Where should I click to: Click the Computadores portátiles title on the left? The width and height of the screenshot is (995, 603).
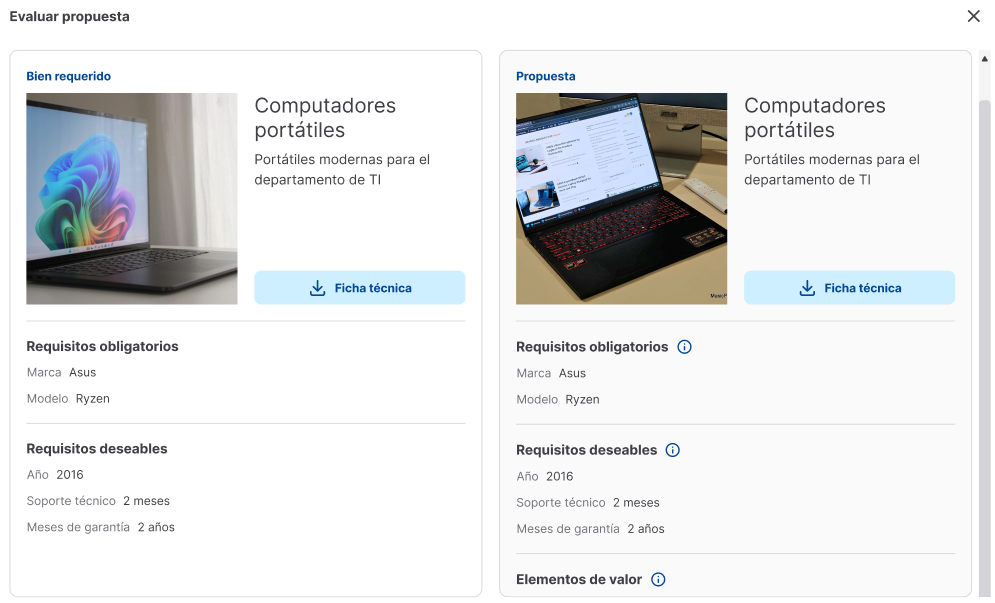tap(325, 117)
